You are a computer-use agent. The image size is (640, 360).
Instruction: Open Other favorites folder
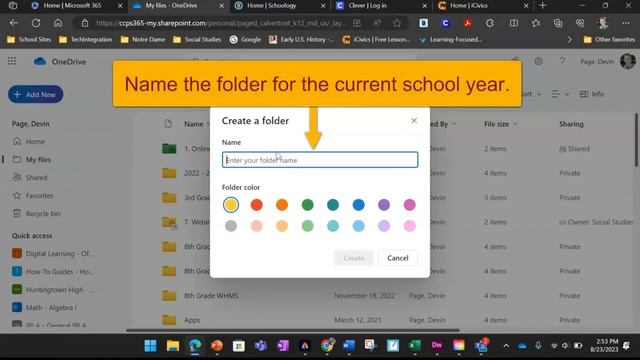pyautogui.click(x=609, y=40)
